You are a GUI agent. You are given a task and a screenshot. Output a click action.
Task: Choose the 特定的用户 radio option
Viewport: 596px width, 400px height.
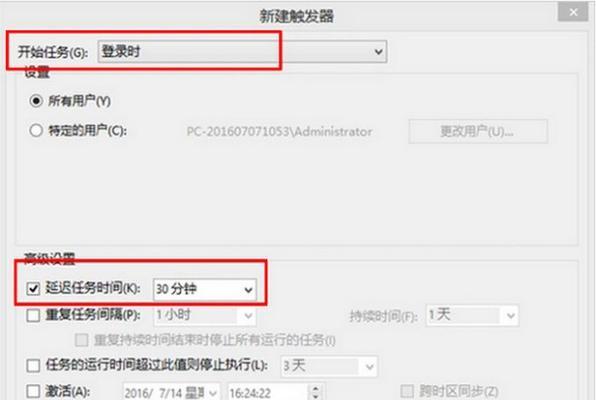click(x=36, y=131)
